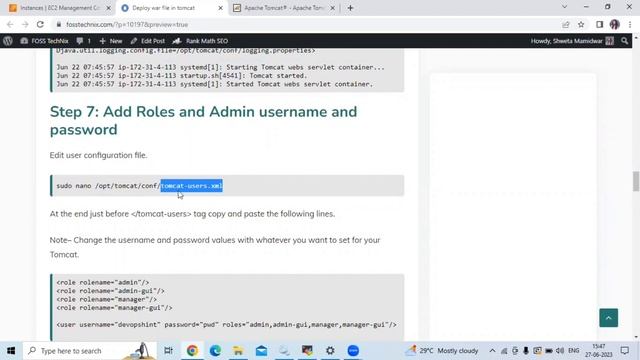Click the page's vertical scrollbar thumb
The width and height of the screenshot is (640, 360).
click(x=636, y=181)
